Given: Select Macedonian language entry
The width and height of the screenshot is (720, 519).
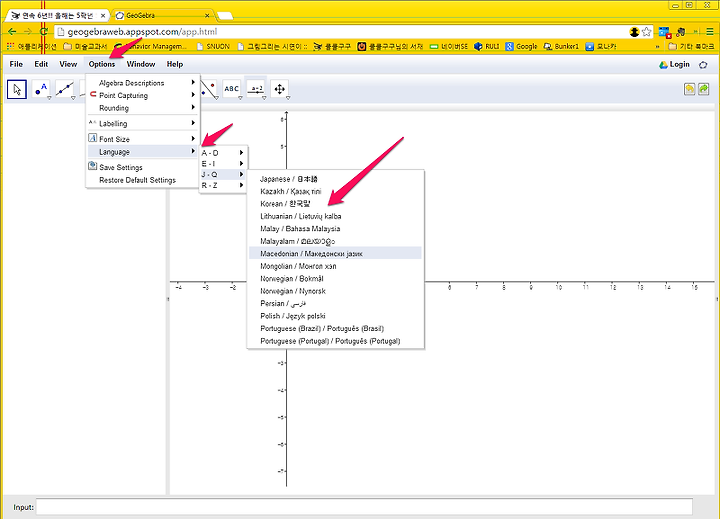Looking at the screenshot, I should (335, 254).
